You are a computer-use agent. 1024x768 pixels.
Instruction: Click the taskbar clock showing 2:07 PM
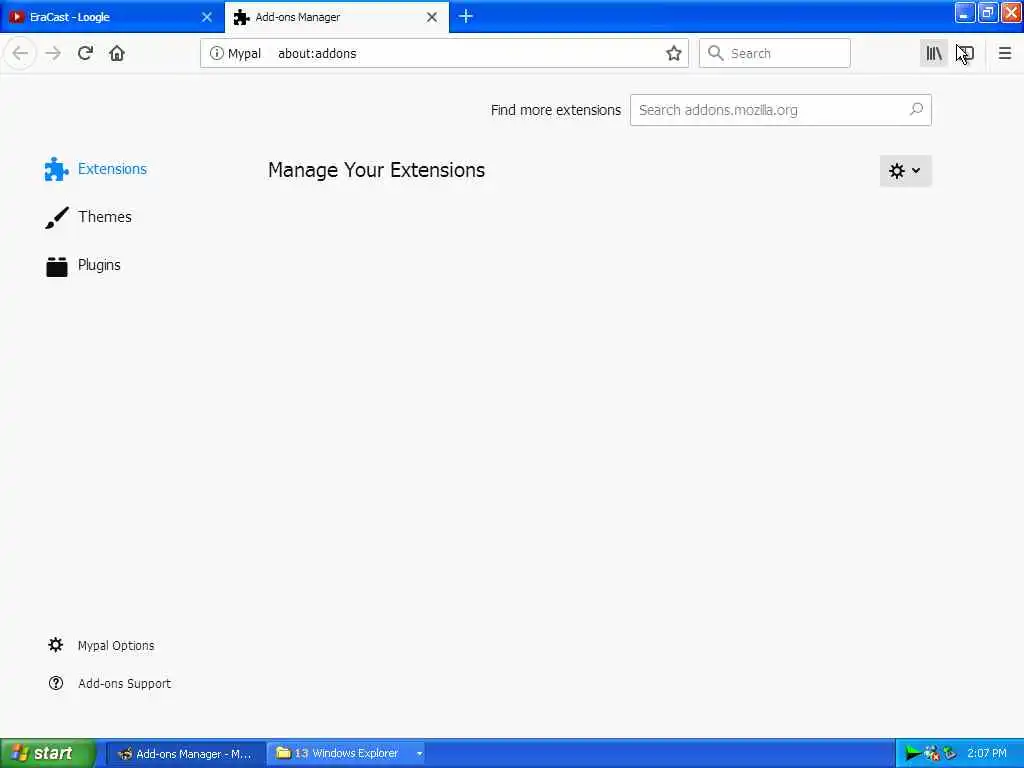pos(987,754)
